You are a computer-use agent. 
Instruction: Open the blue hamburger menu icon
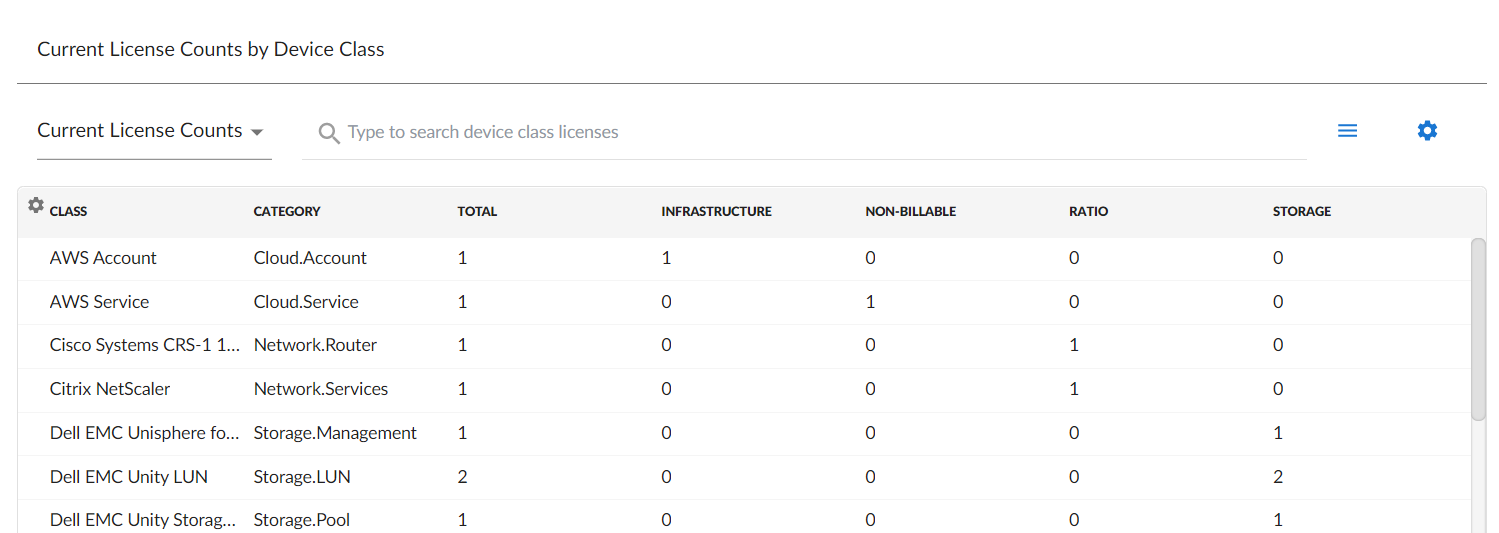point(1347,131)
